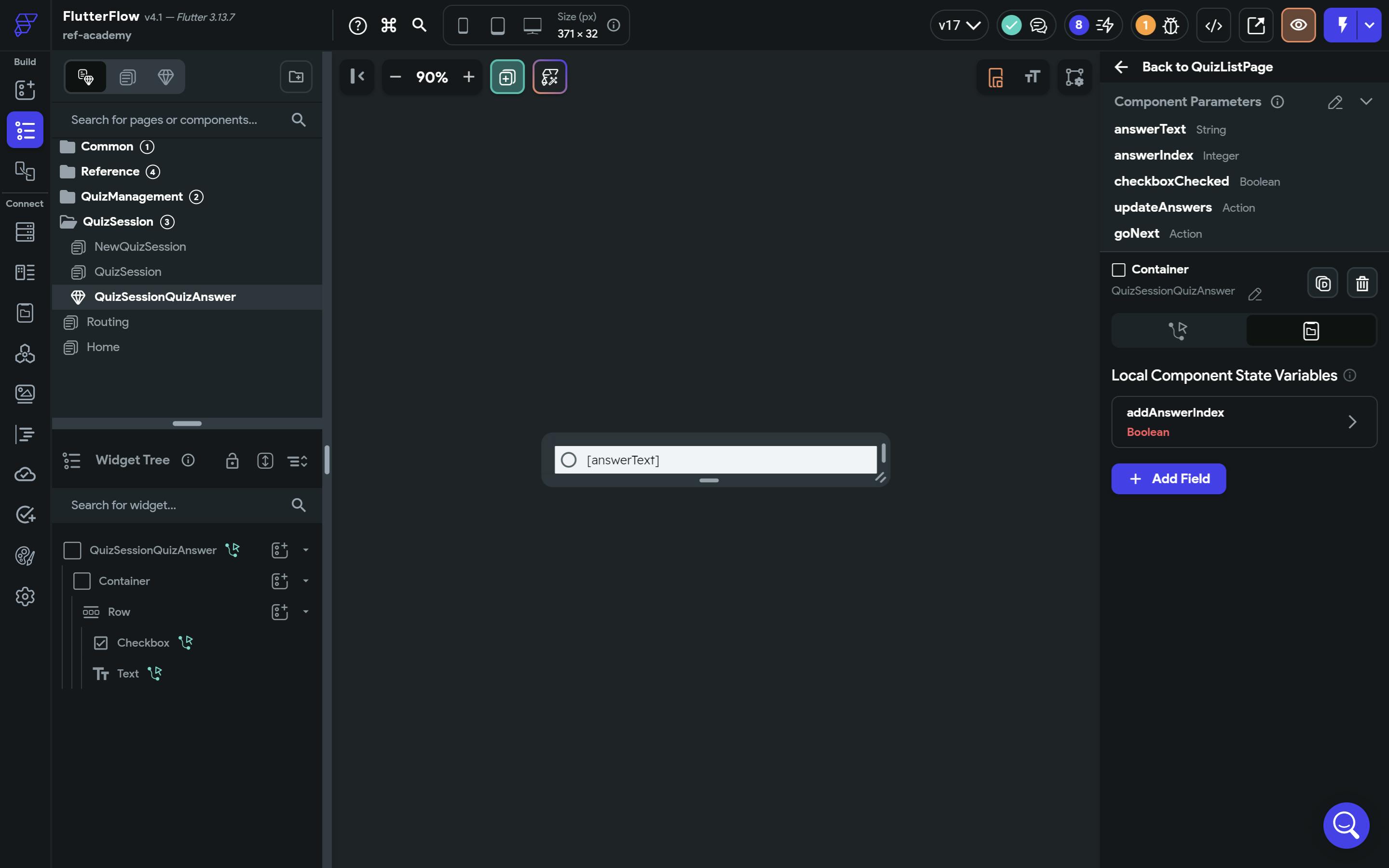Viewport: 1389px width, 868px height.
Task: Switch to the component state tab
Action: click(1310, 331)
